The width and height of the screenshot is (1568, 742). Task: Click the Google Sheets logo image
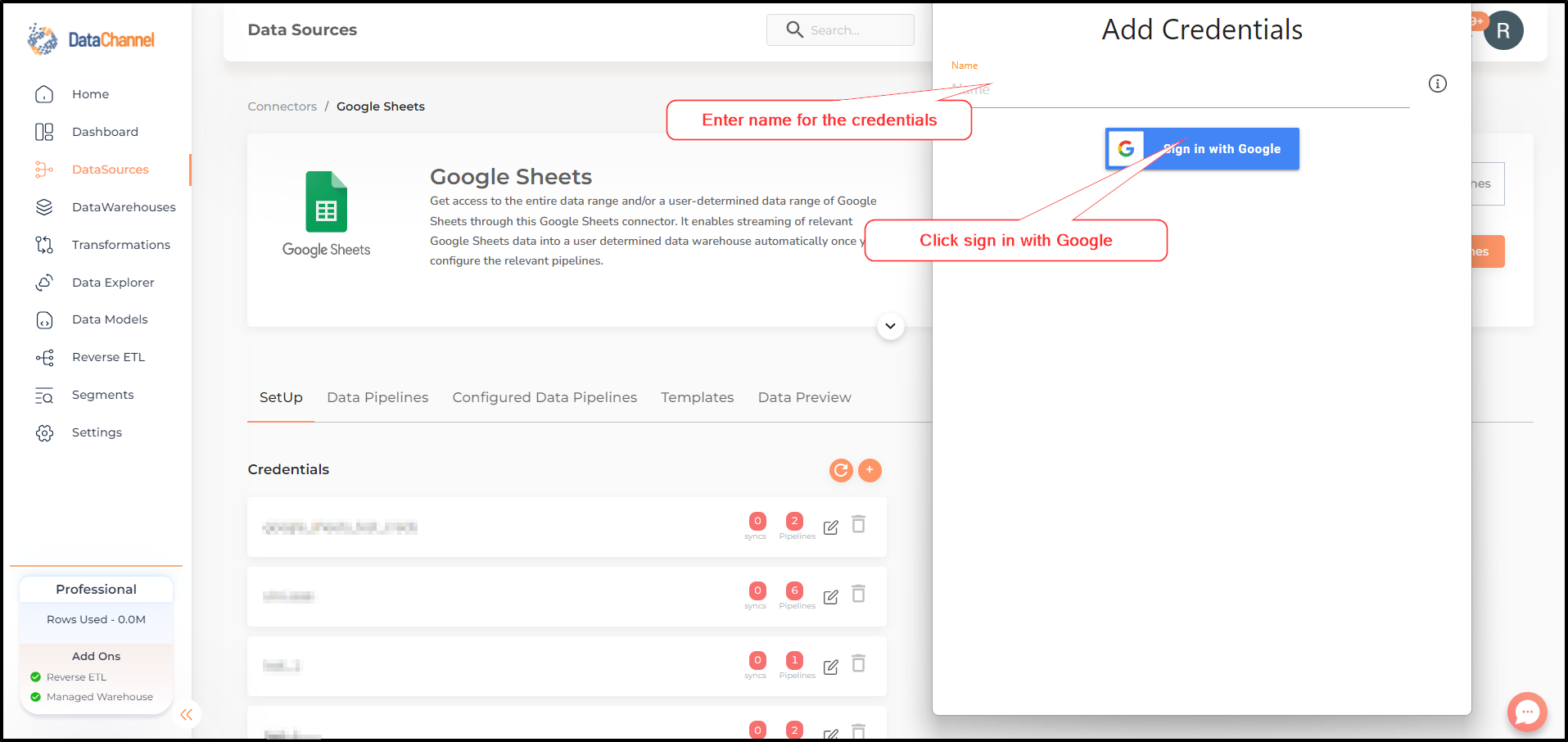326,215
